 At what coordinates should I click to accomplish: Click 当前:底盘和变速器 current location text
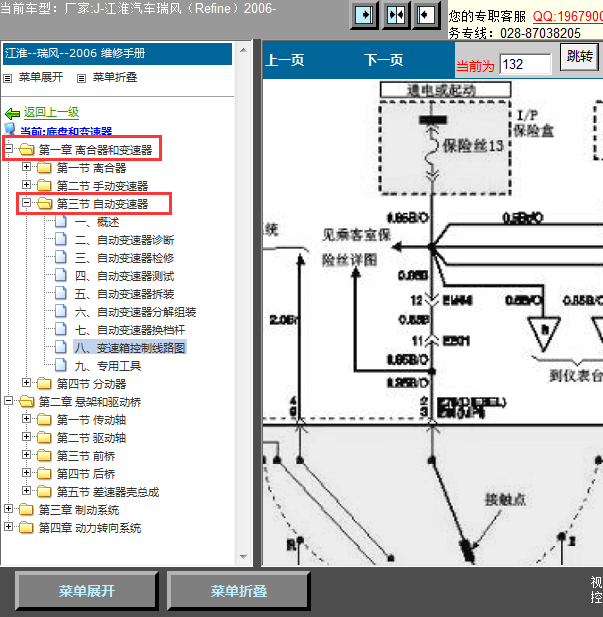click(66, 131)
